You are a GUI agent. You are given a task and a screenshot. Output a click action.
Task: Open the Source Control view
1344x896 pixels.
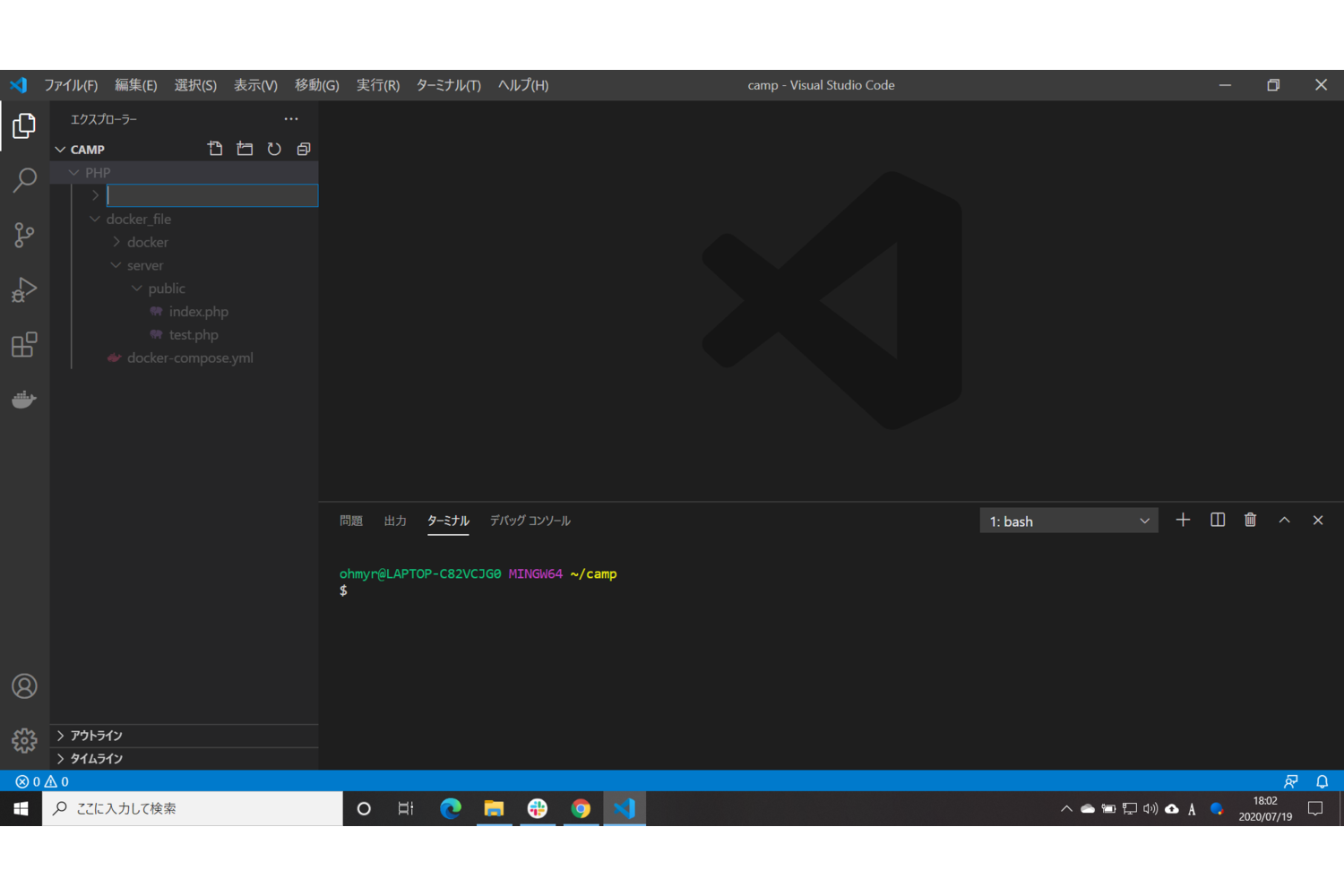tap(24, 235)
